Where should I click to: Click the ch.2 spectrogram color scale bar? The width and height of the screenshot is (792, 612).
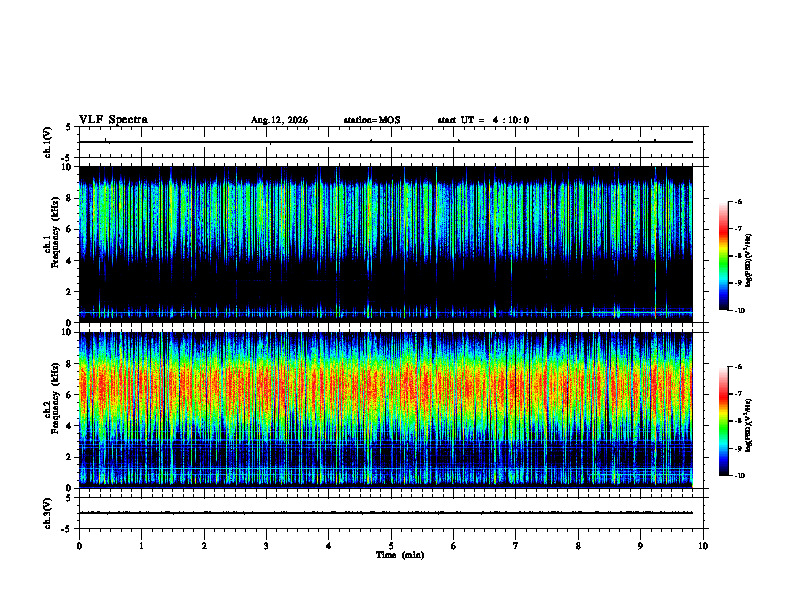(723, 421)
